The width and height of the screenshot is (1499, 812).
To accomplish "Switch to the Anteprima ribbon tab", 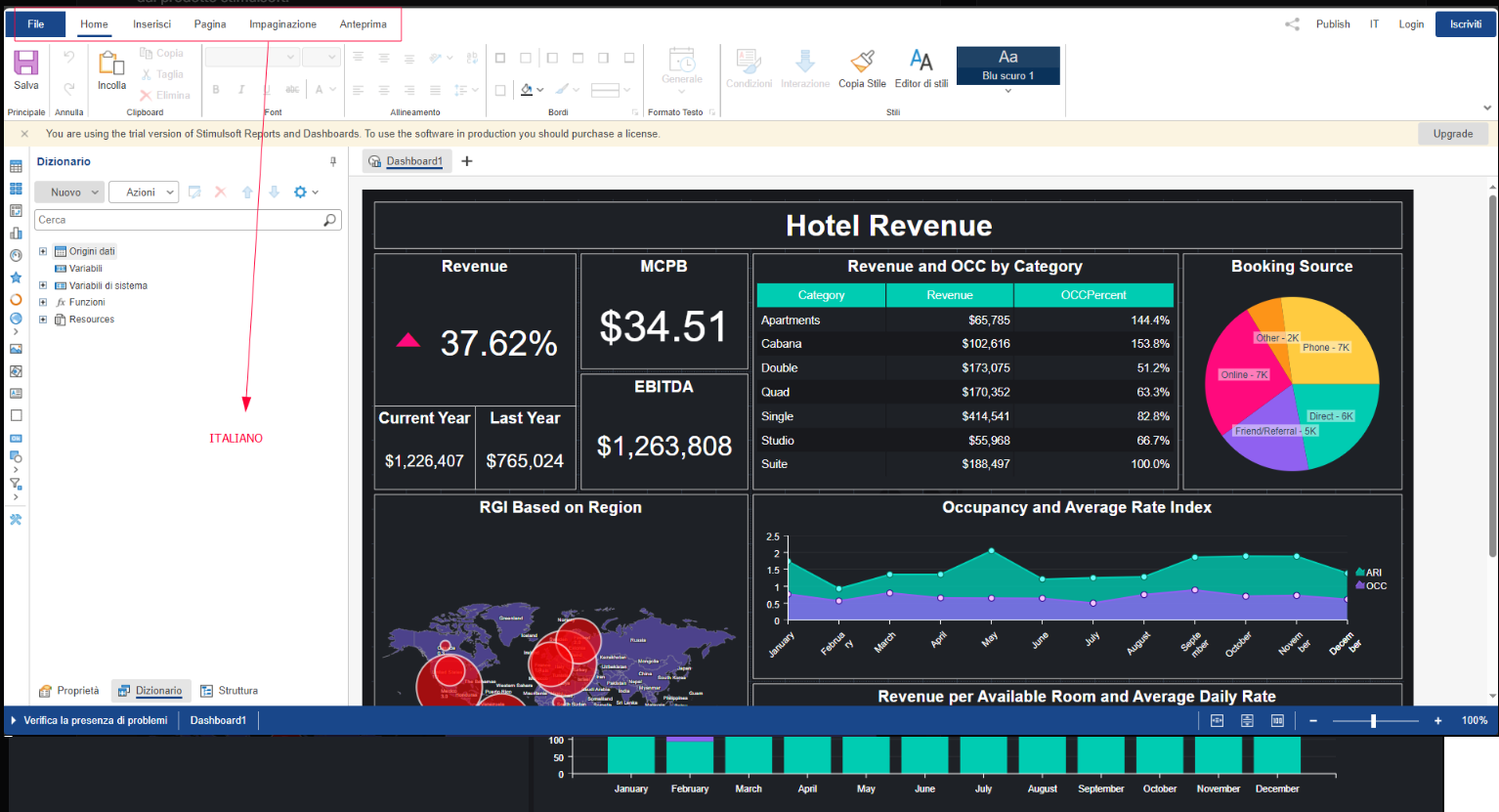I will 364,24.
